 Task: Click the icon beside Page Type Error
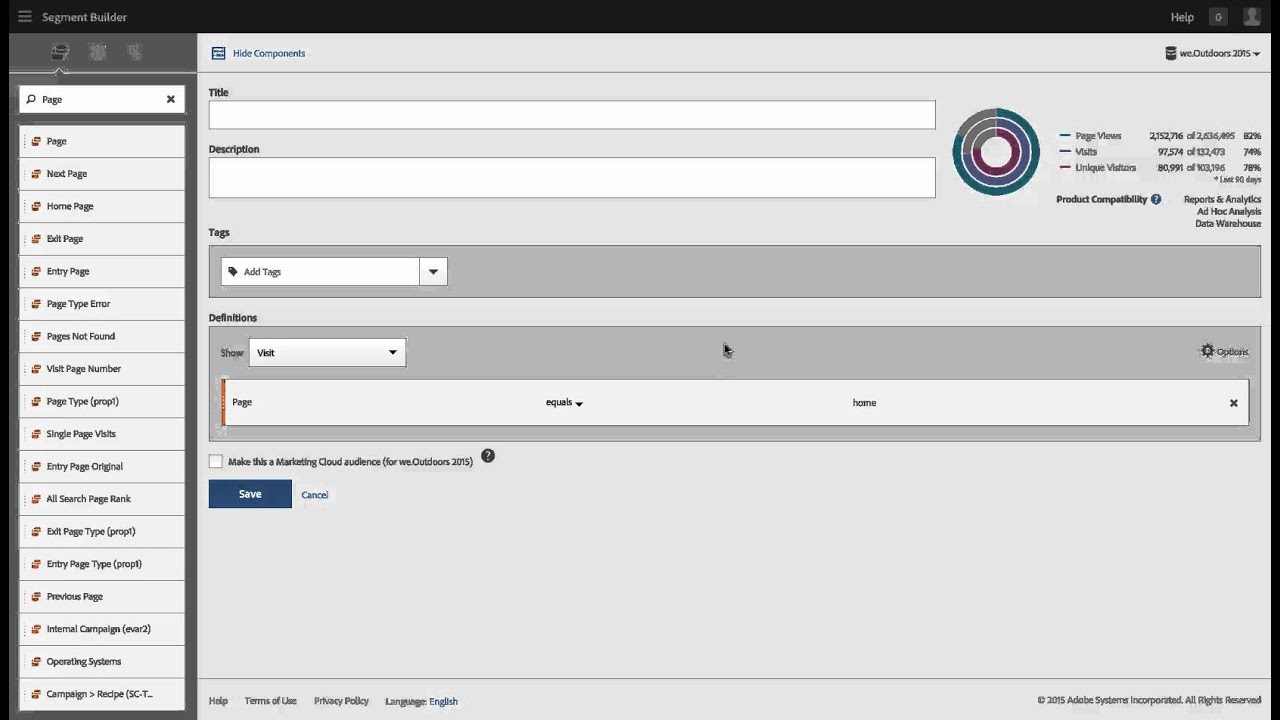pyautogui.click(x=36, y=304)
